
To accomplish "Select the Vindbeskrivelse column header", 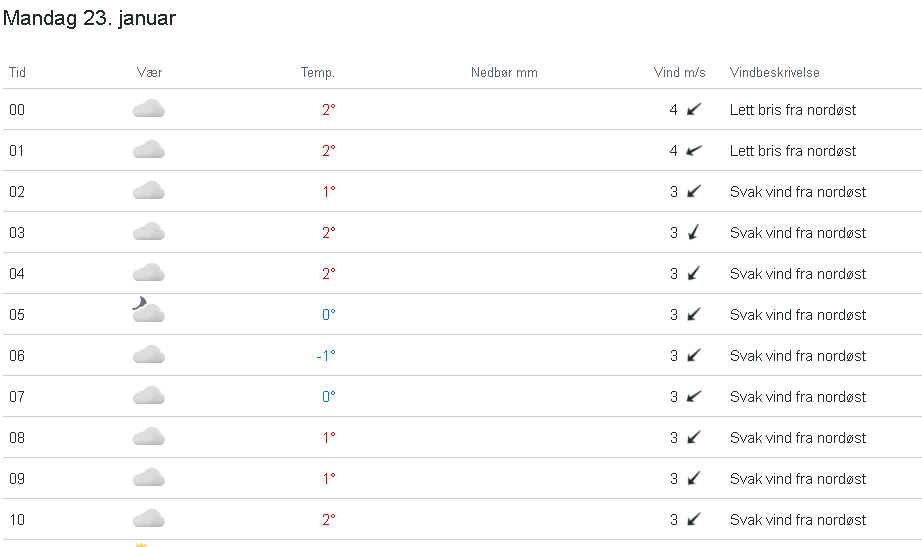I will tap(774, 72).
